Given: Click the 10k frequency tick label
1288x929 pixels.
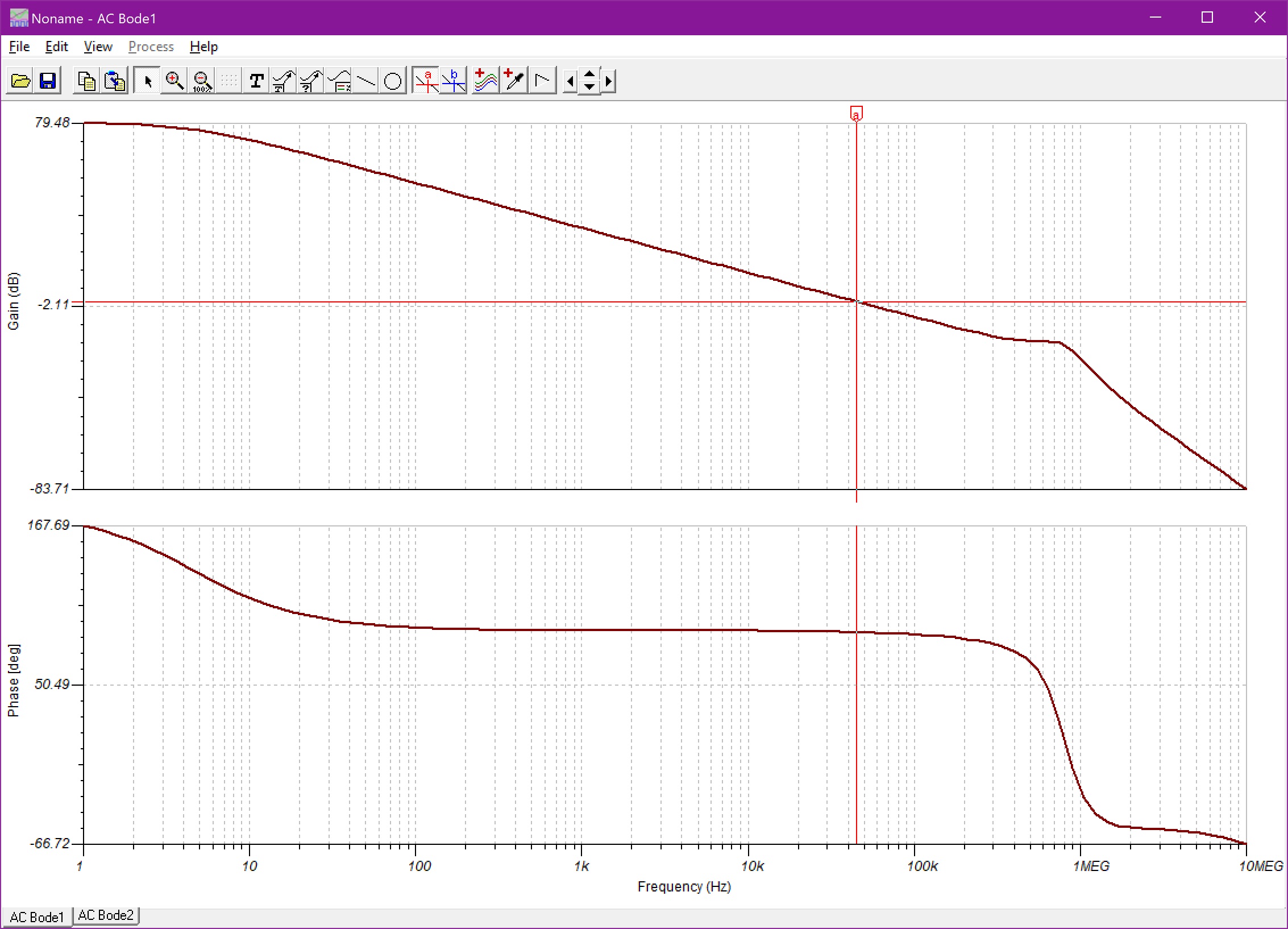Looking at the screenshot, I should pos(753,866).
